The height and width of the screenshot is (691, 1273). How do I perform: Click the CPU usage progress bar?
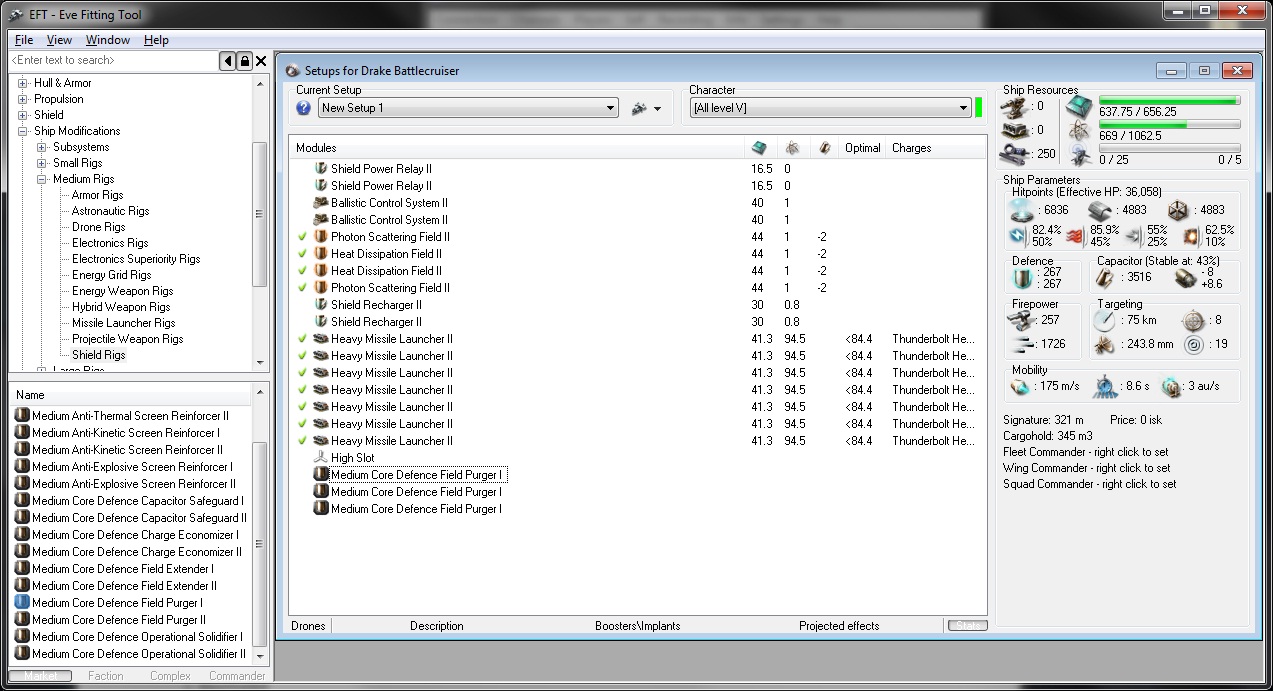click(x=1169, y=101)
